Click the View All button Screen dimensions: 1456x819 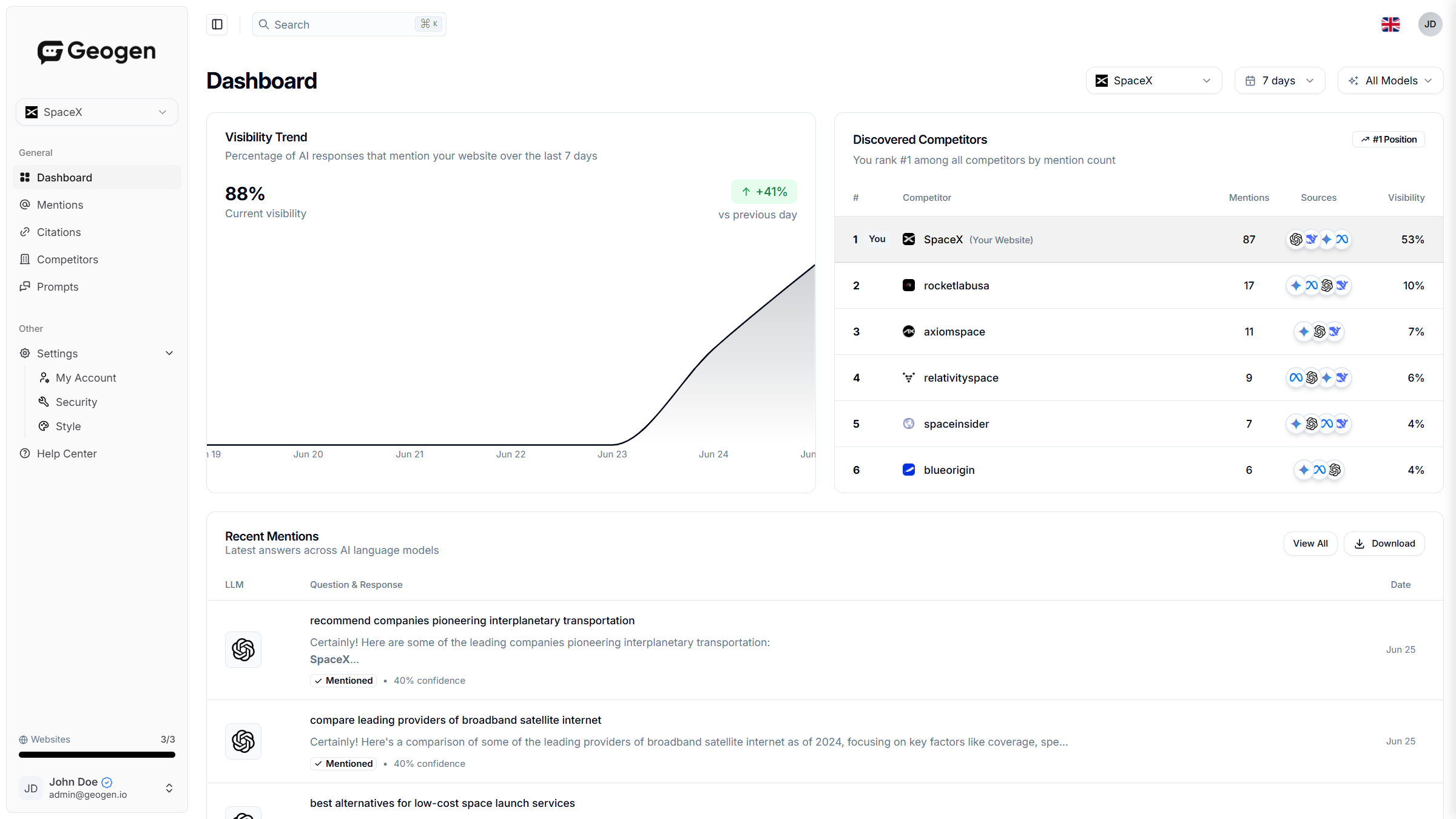tap(1310, 544)
